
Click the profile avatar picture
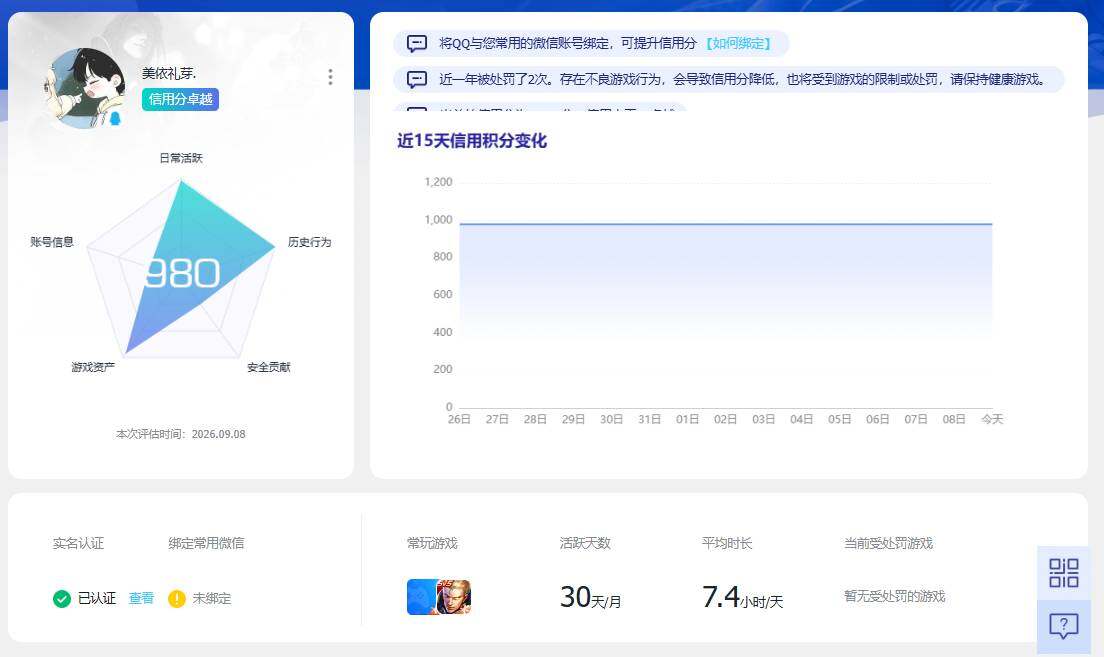pyautogui.click(x=85, y=88)
